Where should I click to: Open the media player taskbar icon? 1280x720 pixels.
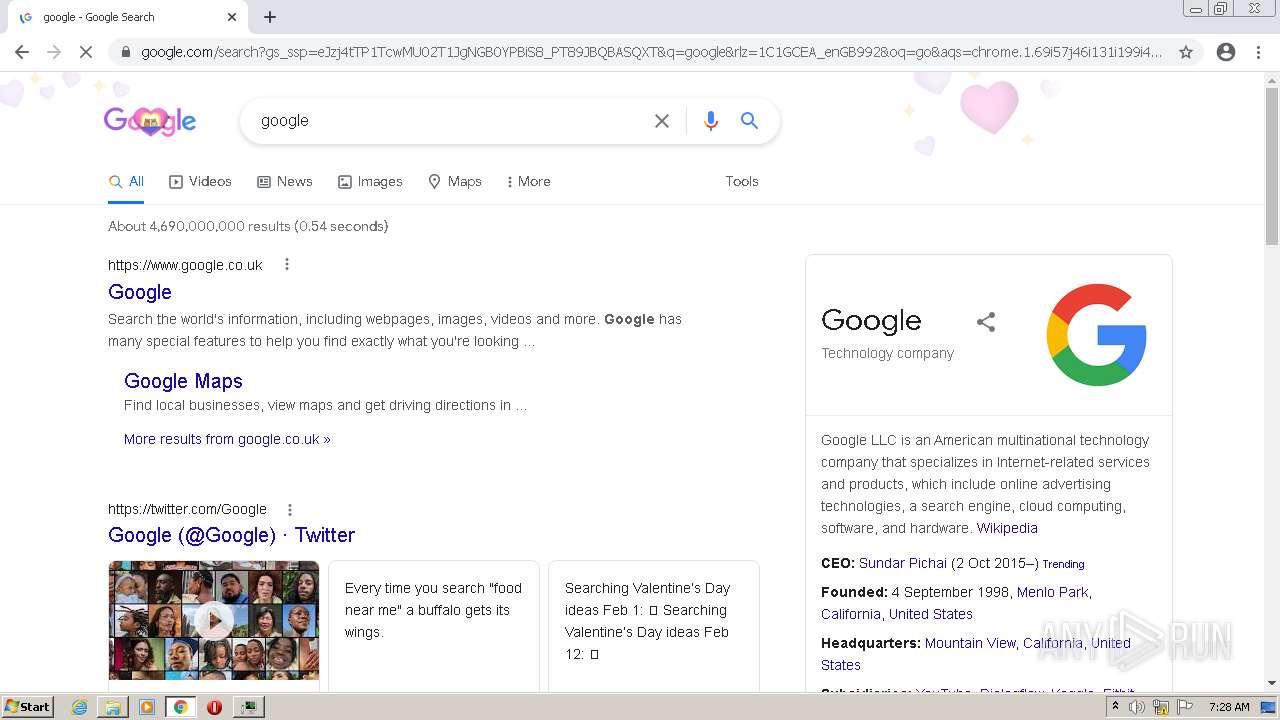click(147, 707)
